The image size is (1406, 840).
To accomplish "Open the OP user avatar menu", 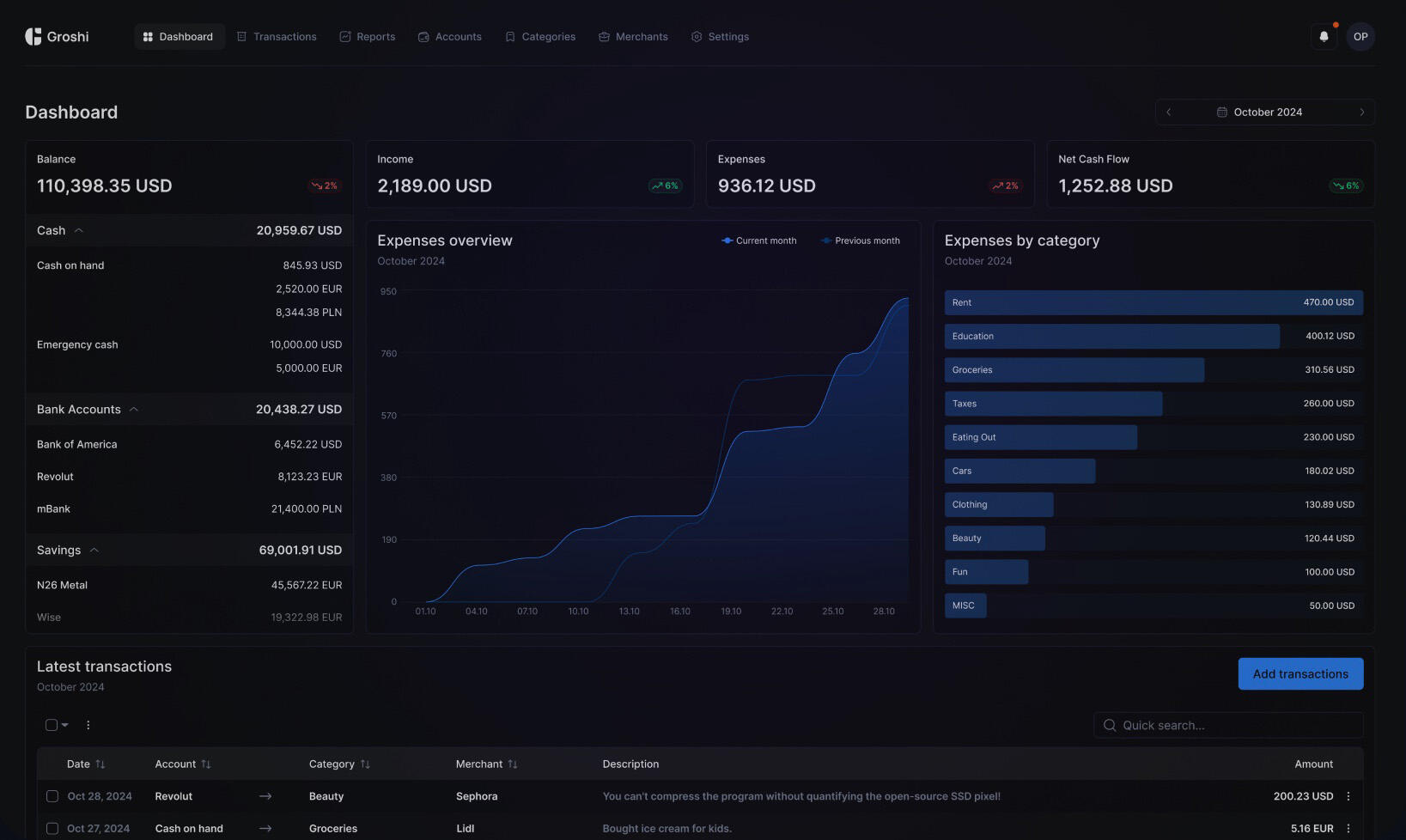I will pos(1360,37).
